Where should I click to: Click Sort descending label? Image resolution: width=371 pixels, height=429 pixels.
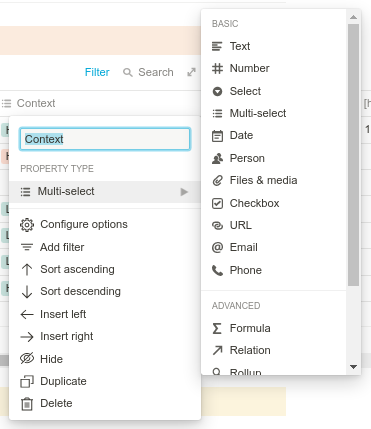(80, 291)
